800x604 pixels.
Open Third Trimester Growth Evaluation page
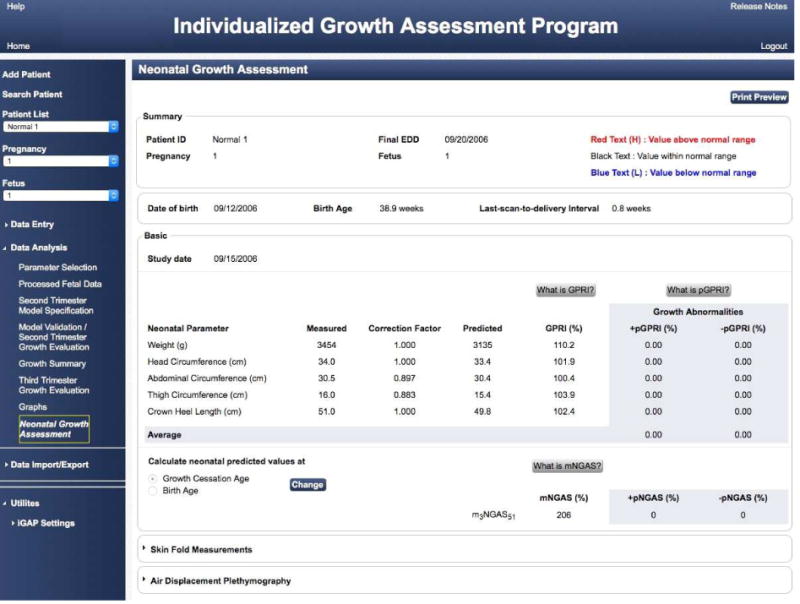[x=53, y=385]
